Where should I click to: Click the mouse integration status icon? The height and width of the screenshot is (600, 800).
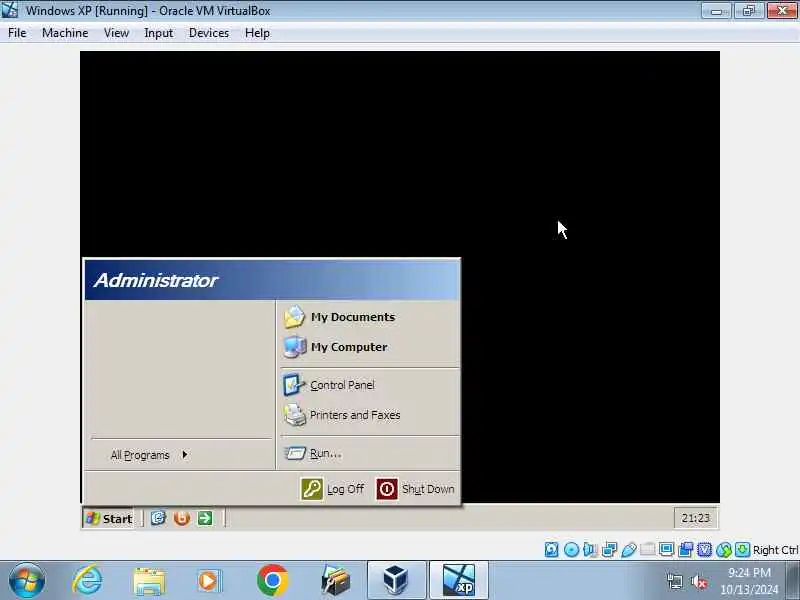723,549
